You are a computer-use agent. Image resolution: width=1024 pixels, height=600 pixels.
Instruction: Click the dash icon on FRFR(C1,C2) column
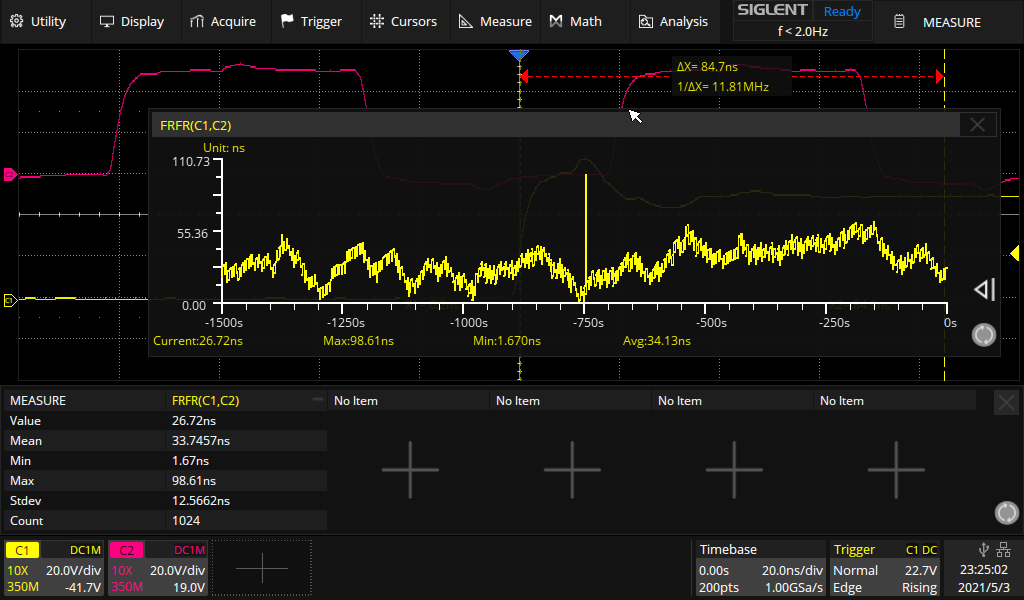point(318,399)
